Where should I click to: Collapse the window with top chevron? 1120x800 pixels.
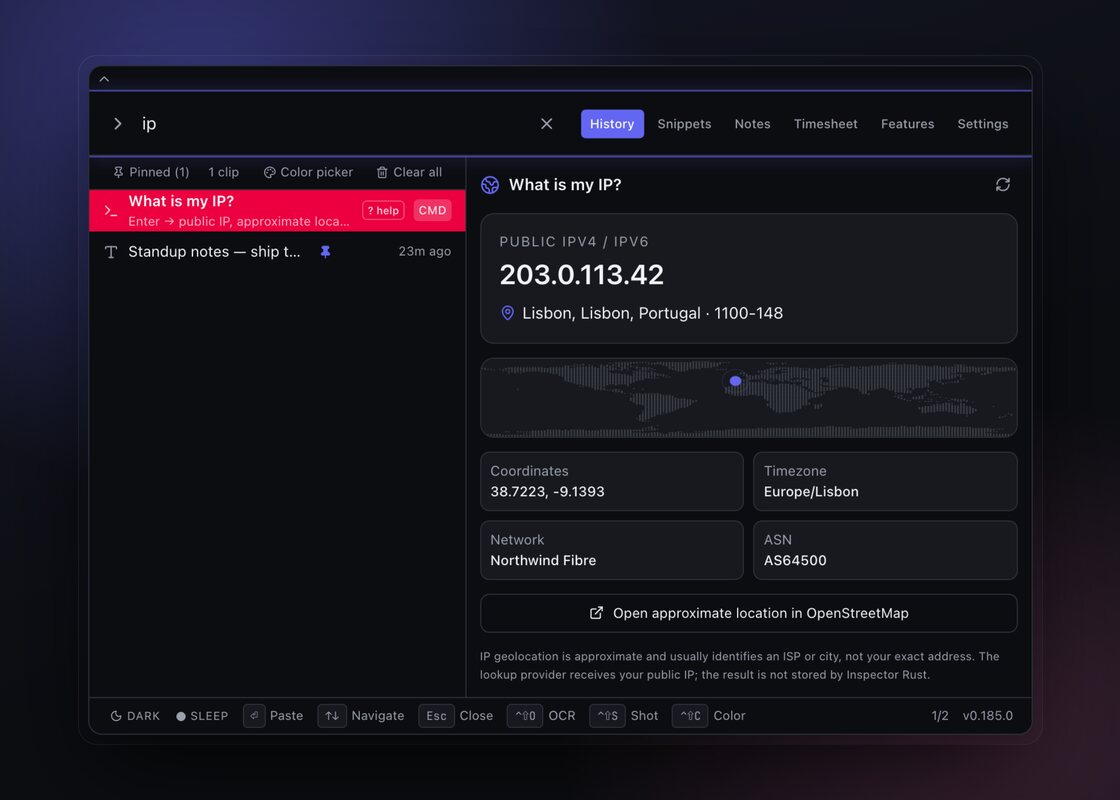coord(104,79)
